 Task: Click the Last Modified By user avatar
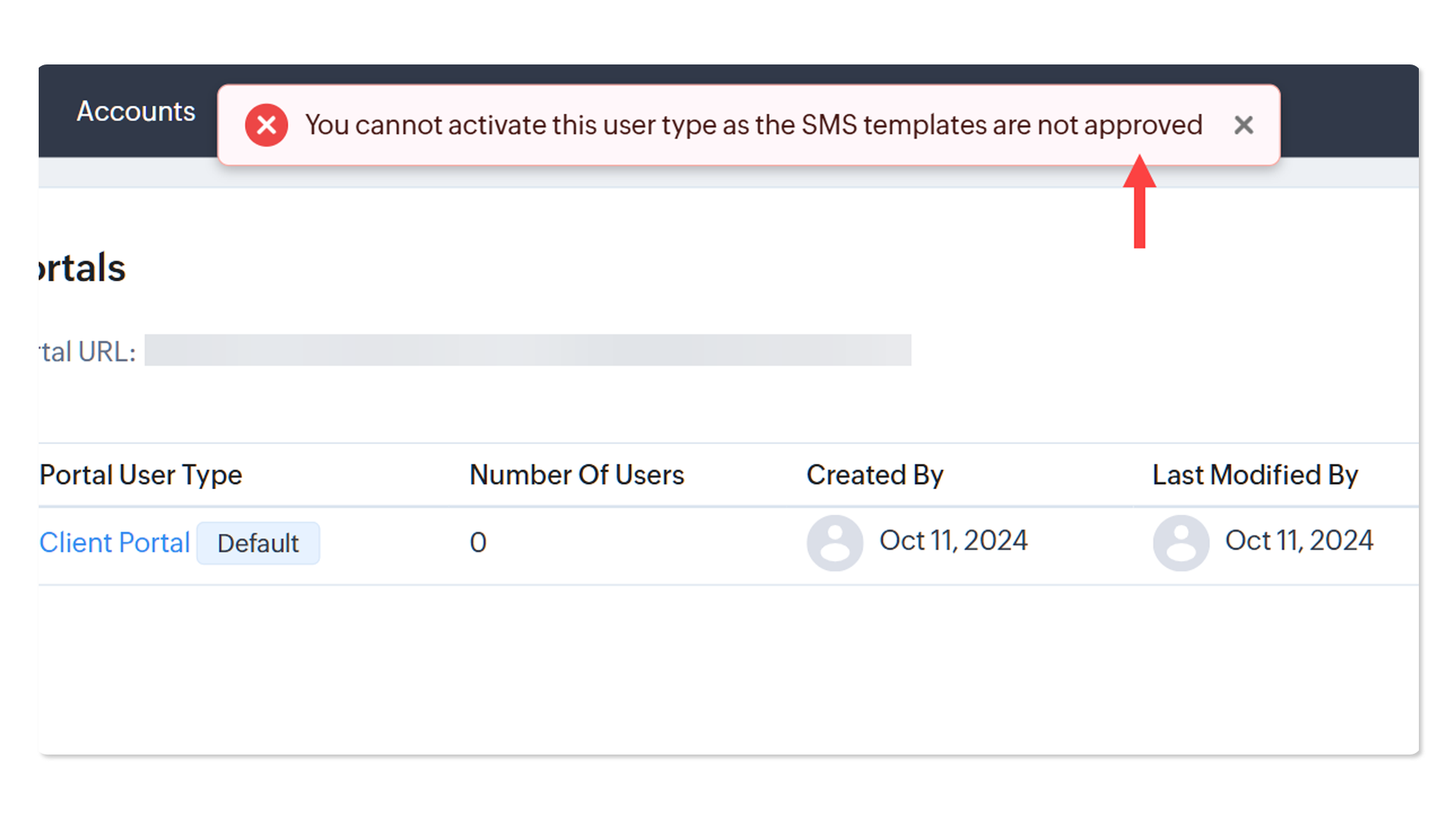1181,543
